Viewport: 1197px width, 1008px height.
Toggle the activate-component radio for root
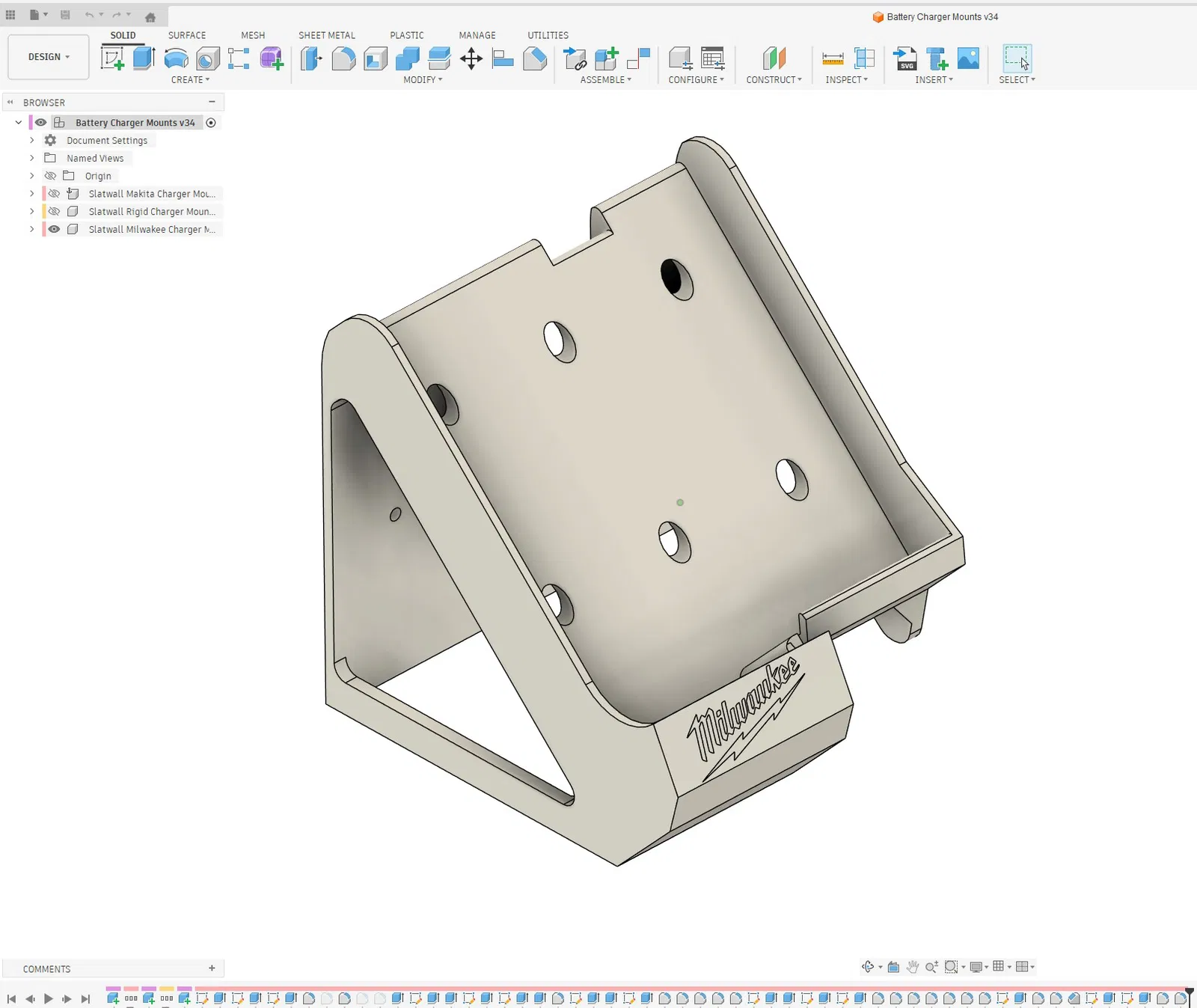(x=211, y=123)
